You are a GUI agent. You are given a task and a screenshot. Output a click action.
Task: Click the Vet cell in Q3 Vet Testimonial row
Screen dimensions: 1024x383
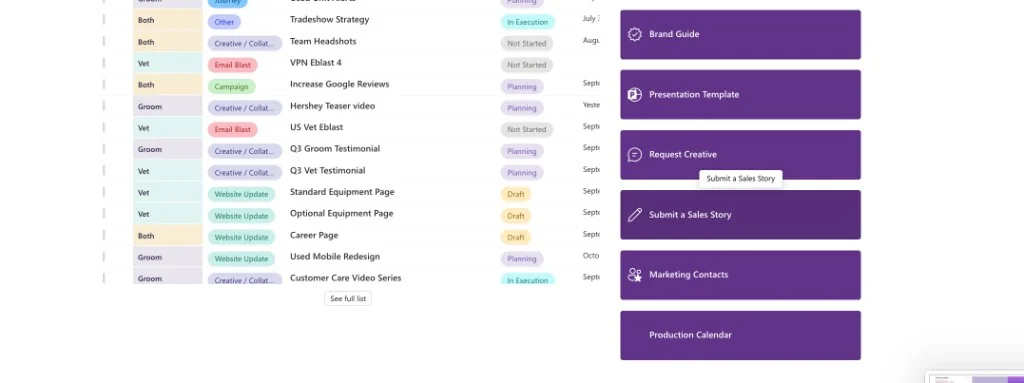(168, 171)
